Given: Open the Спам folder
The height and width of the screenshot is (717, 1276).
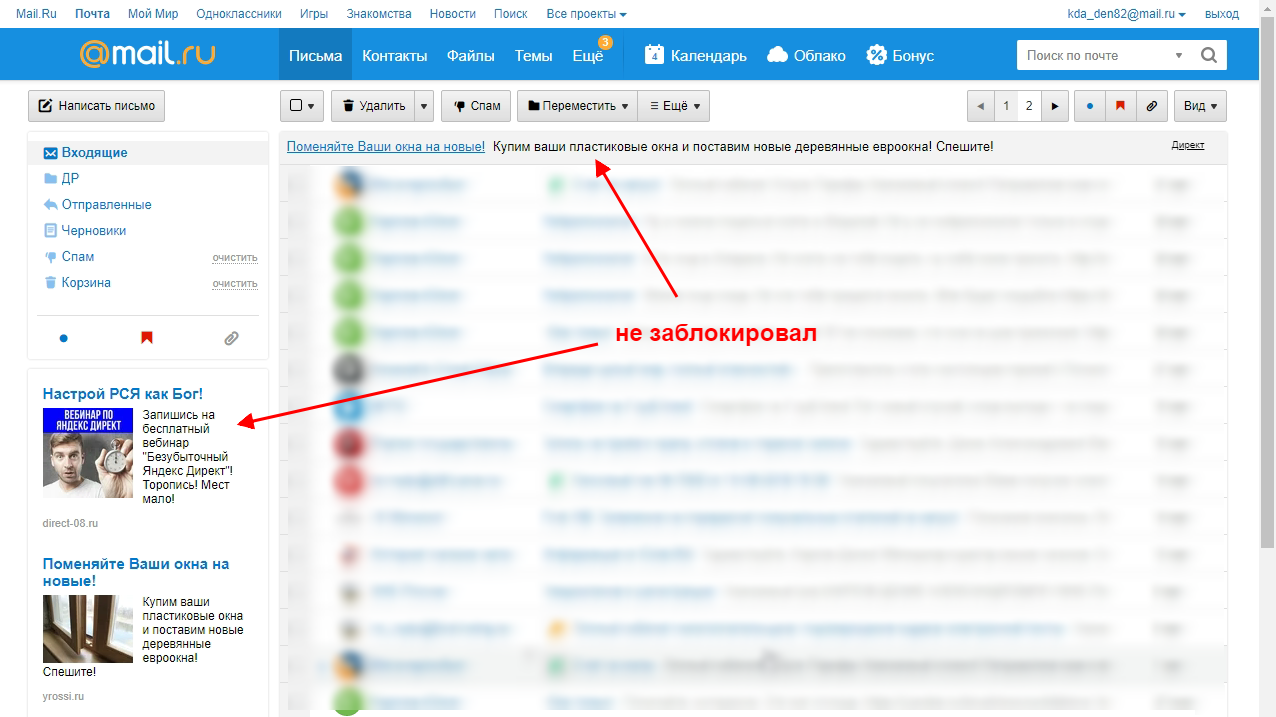Looking at the screenshot, I should pyautogui.click(x=78, y=257).
